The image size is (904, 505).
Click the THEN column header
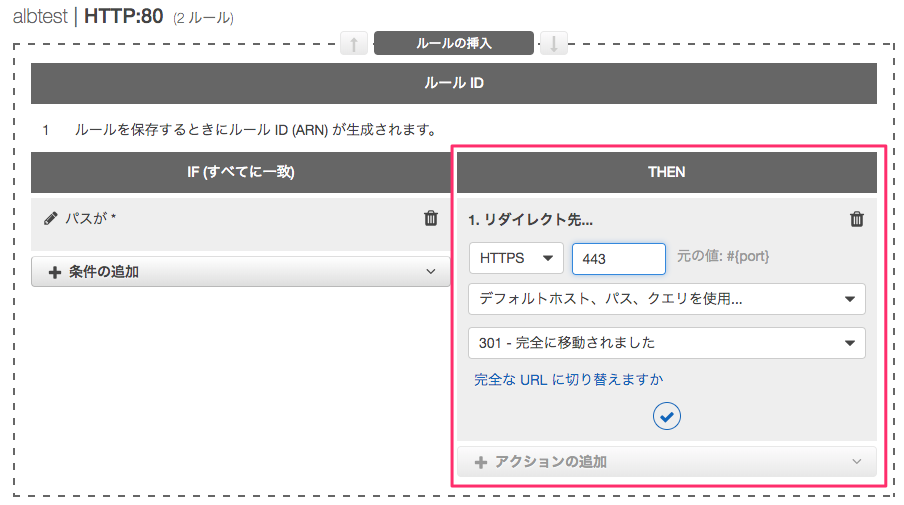[x=666, y=172]
